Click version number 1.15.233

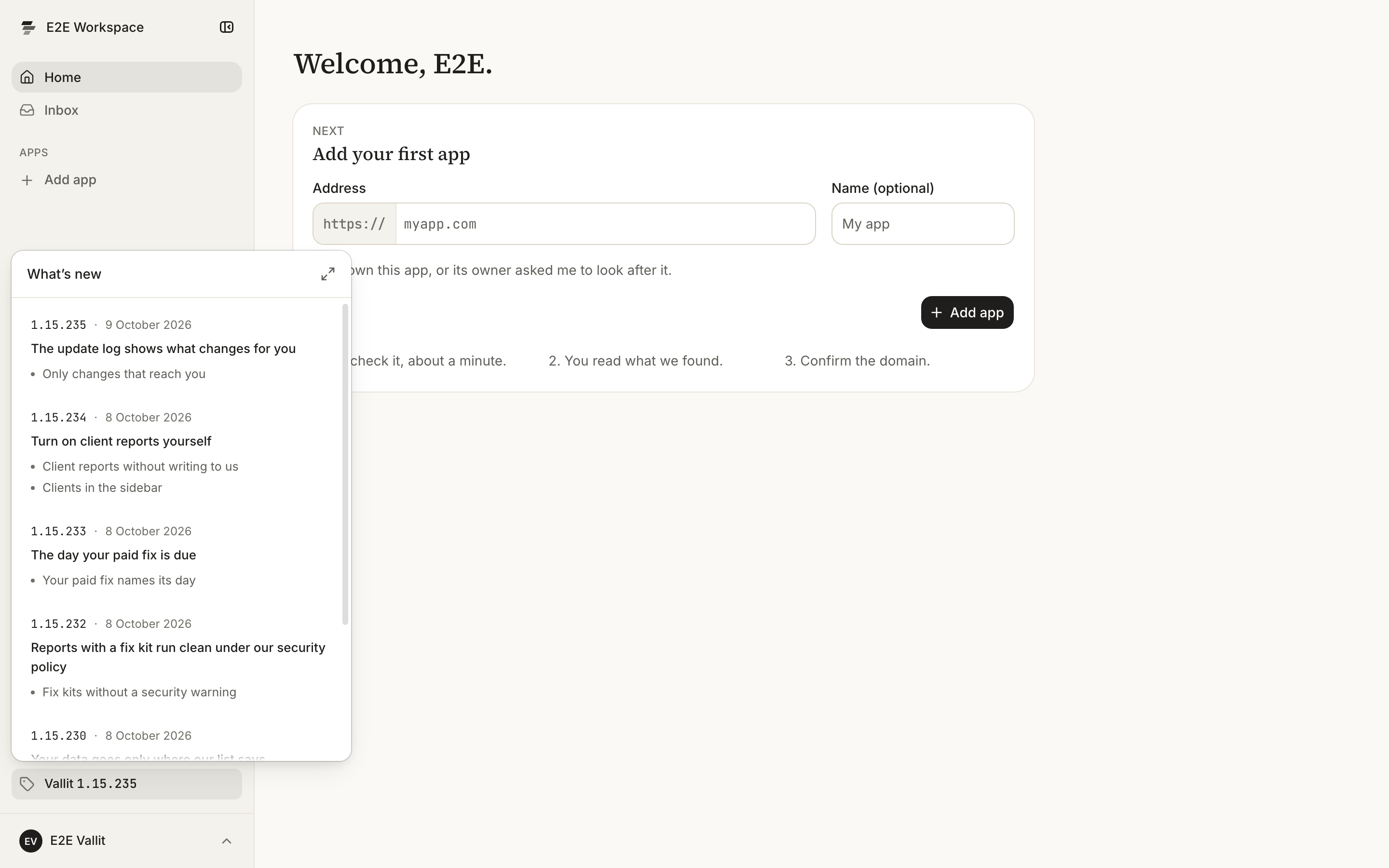(58, 531)
